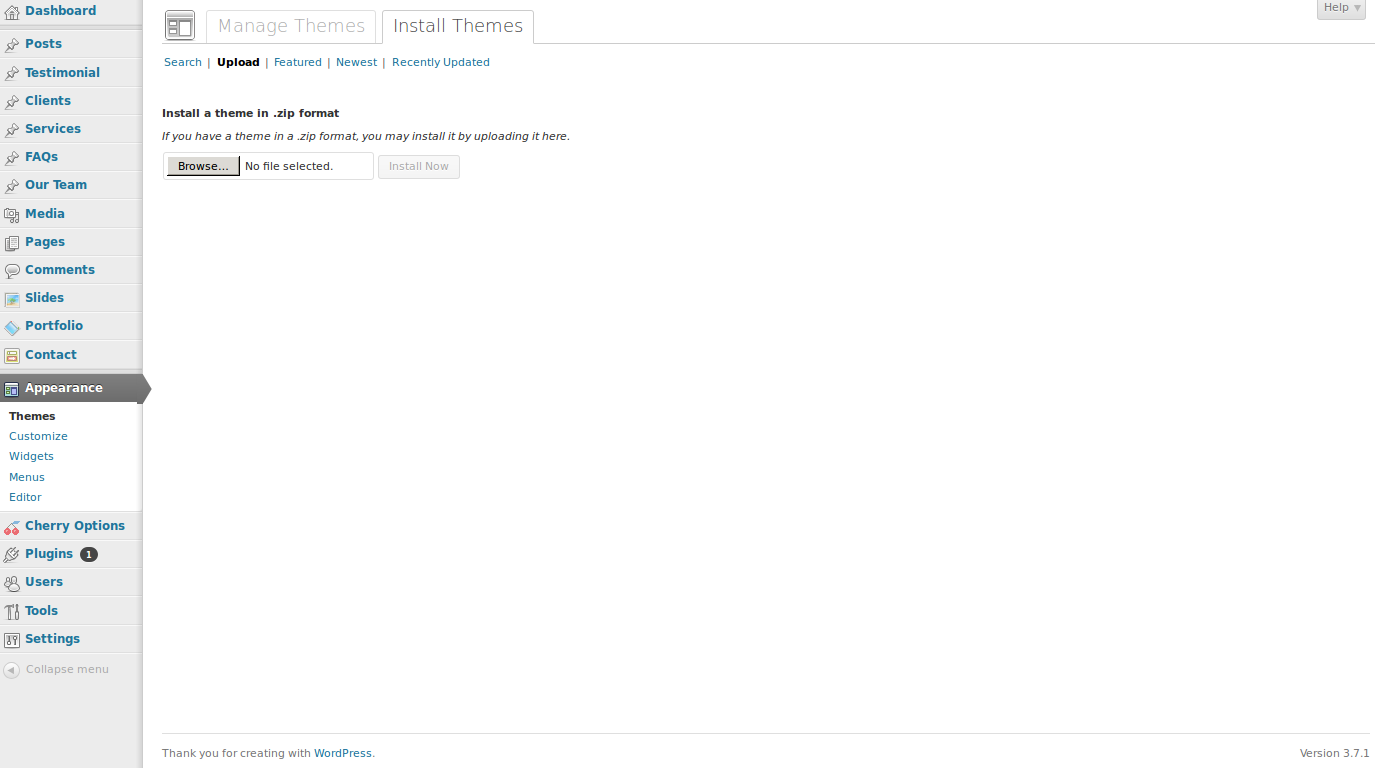Click the Plugins update count badge
The height and width of the screenshot is (768, 1386).
pos(89,554)
